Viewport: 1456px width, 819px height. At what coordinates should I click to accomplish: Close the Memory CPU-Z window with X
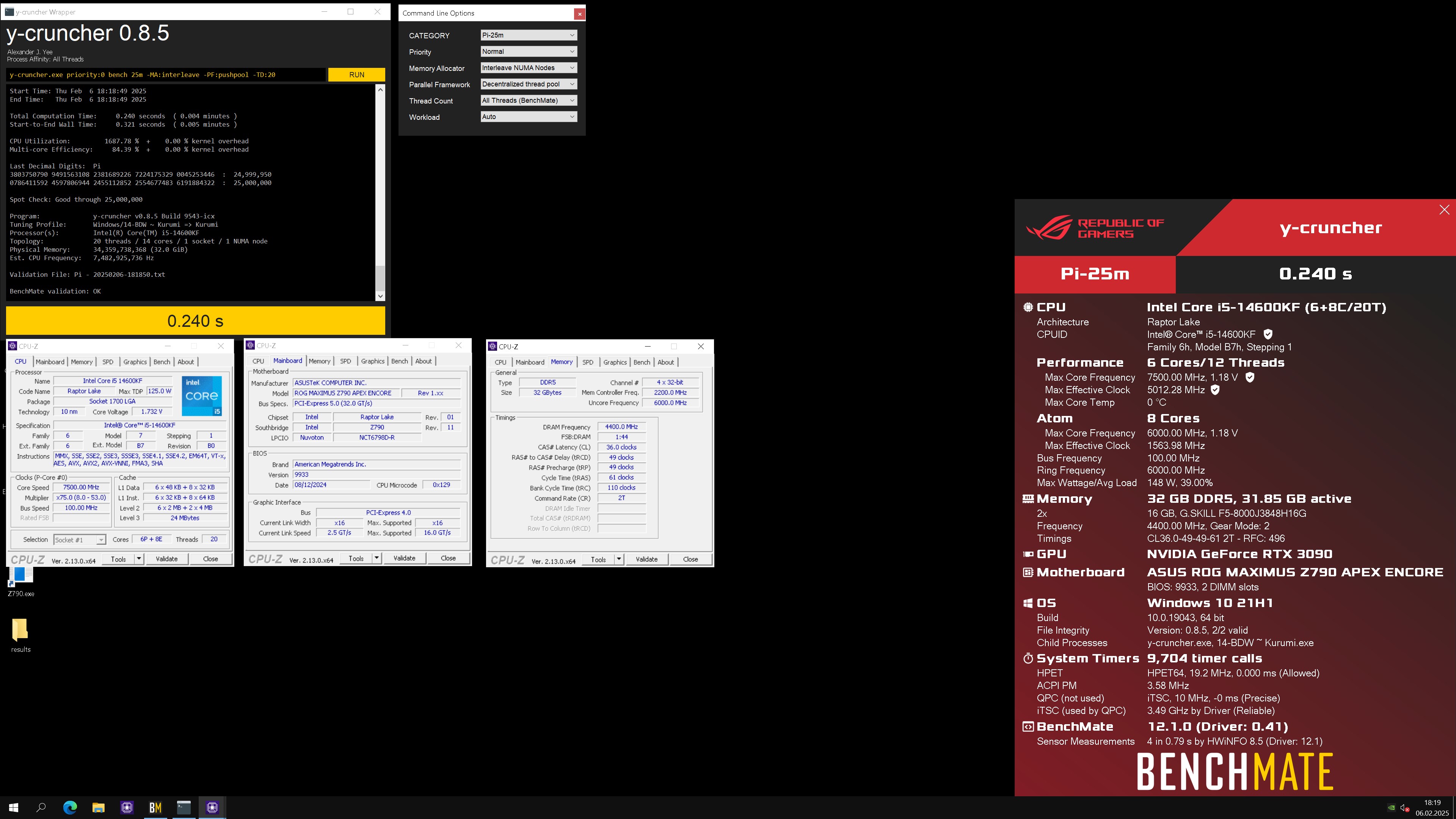click(x=701, y=347)
